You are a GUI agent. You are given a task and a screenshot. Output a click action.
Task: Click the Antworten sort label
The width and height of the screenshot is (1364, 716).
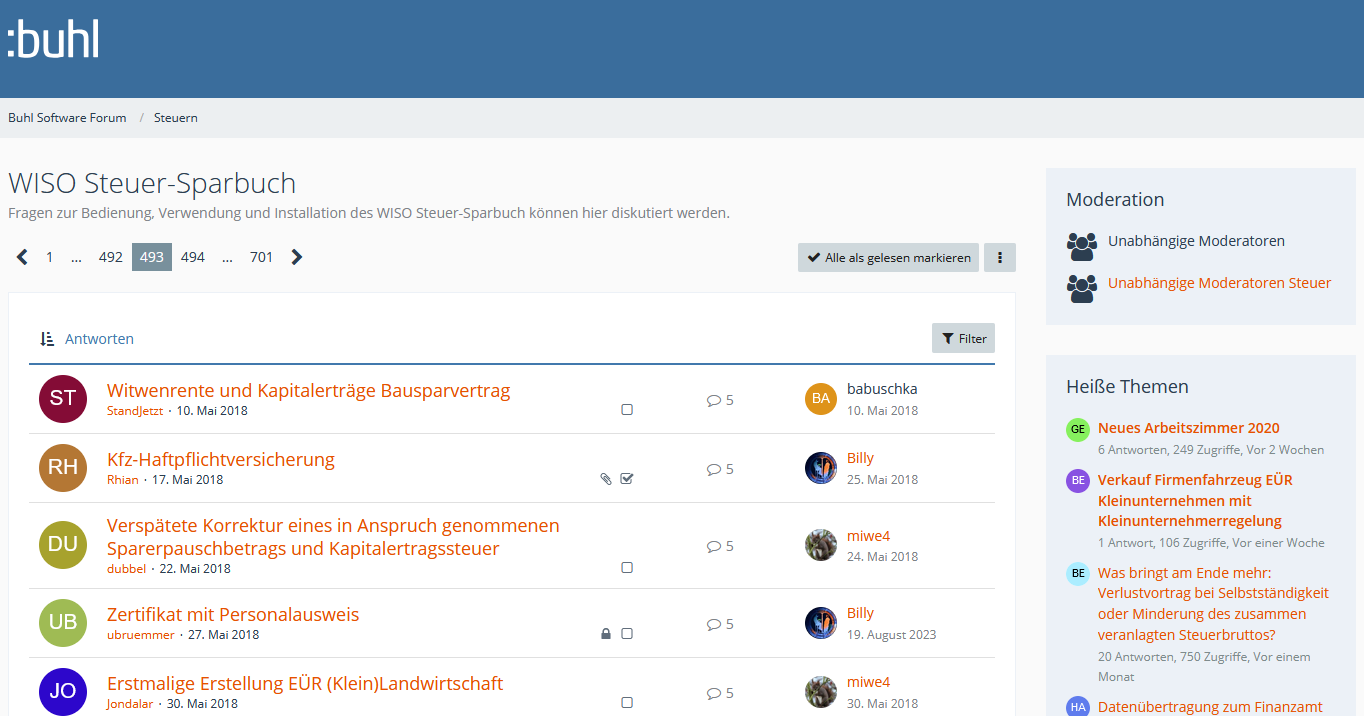(x=99, y=339)
